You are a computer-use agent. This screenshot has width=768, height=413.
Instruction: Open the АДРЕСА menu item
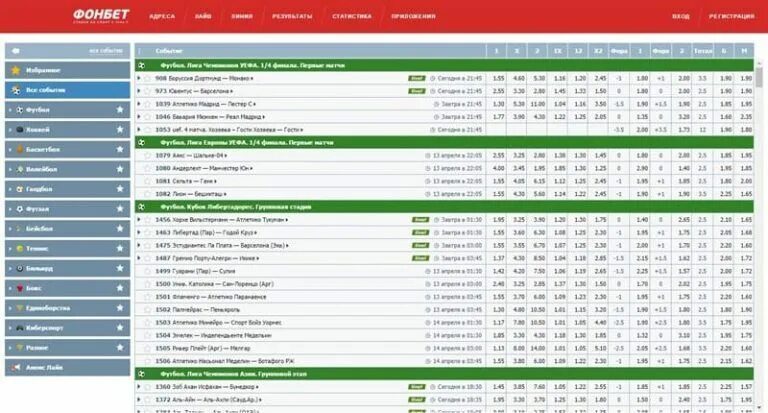162,16
